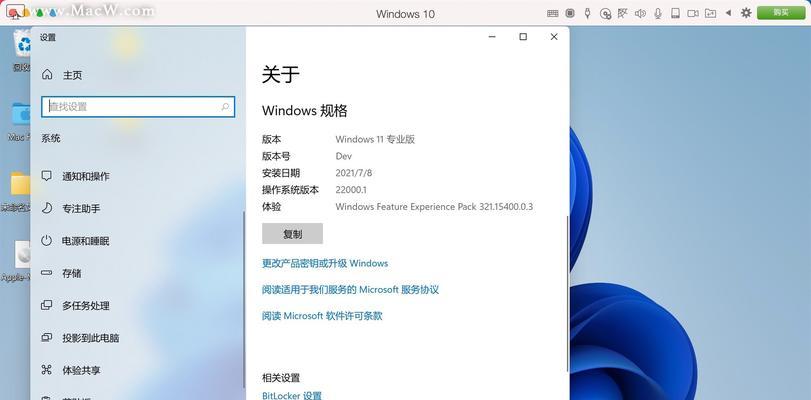Open the network connection icon in toolbar
Image resolution: width=811 pixels, height=400 pixels.
point(623,13)
